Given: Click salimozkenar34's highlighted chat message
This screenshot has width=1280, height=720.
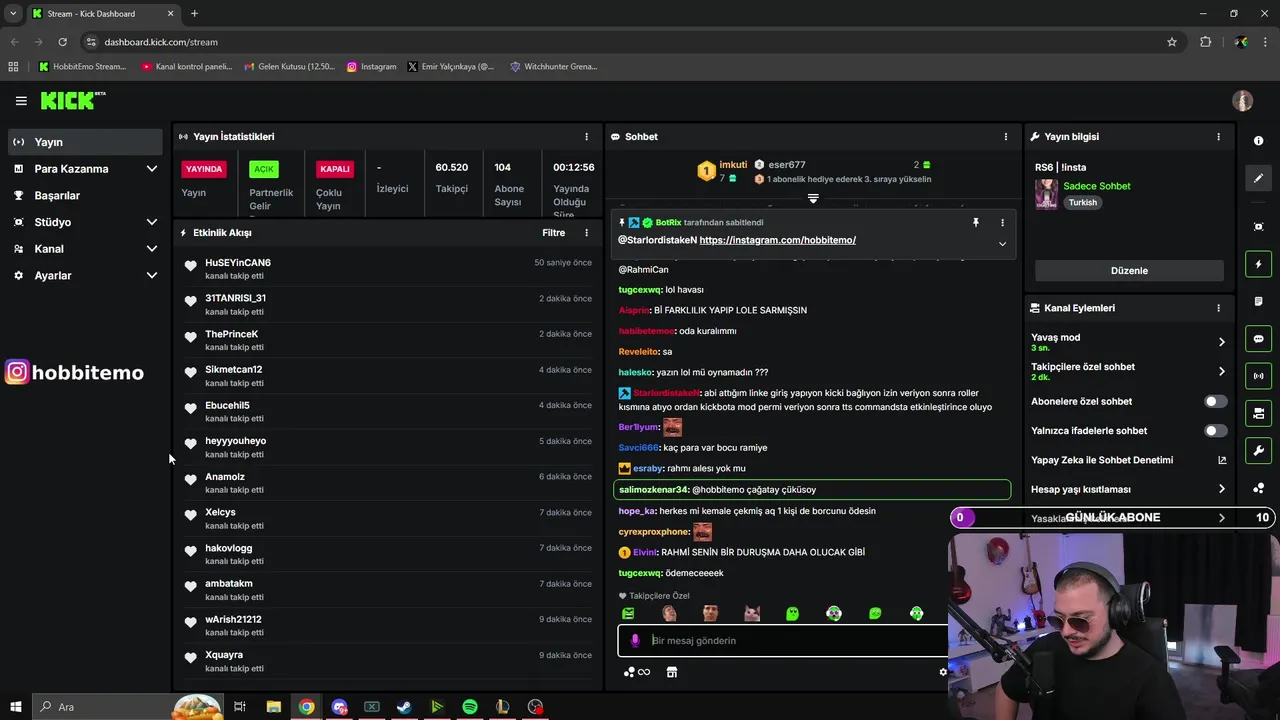Looking at the screenshot, I should pyautogui.click(x=812, y=490).
